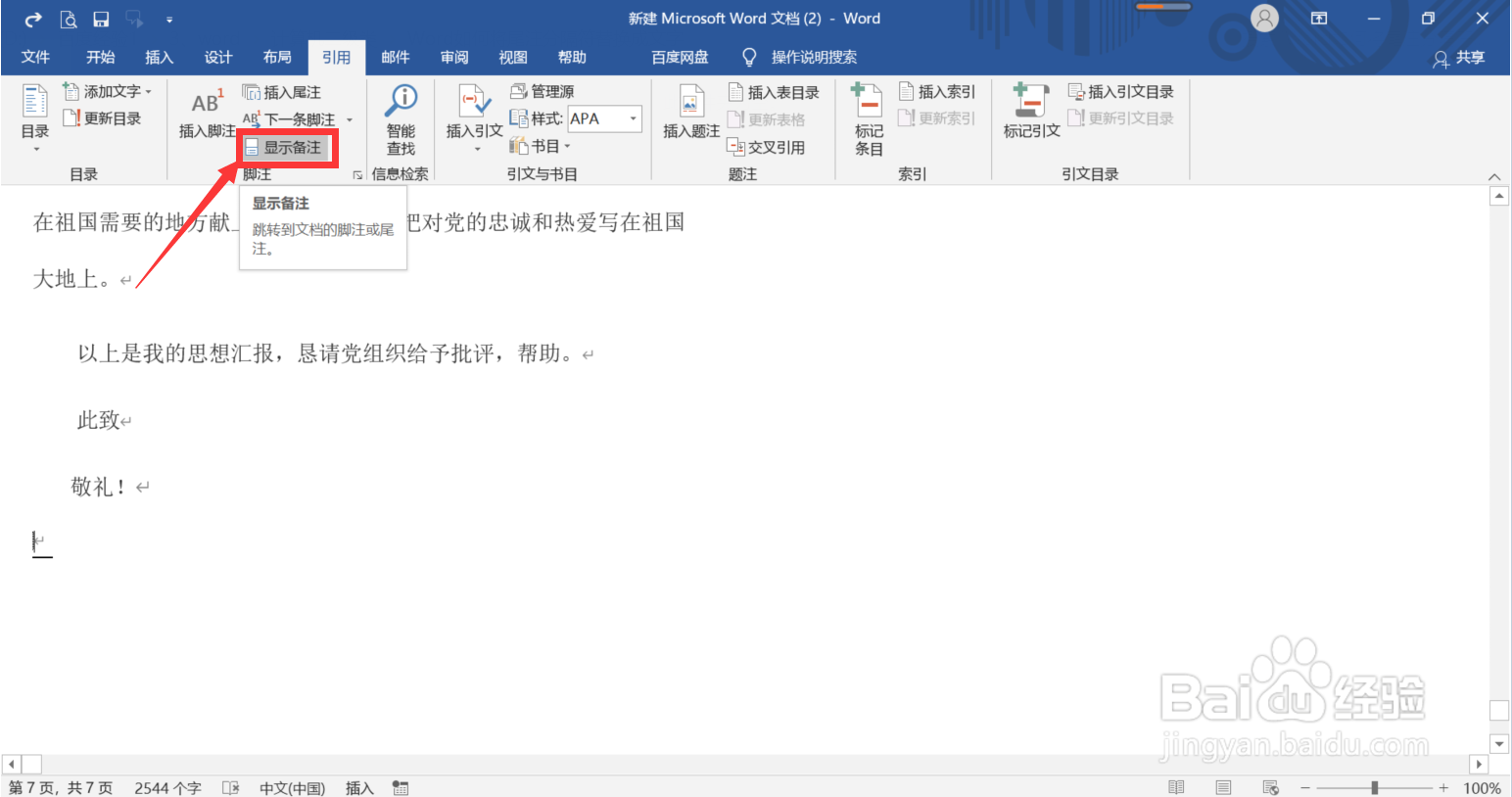
Task: Click 更新目录 update table button
Action: [102, 117]
